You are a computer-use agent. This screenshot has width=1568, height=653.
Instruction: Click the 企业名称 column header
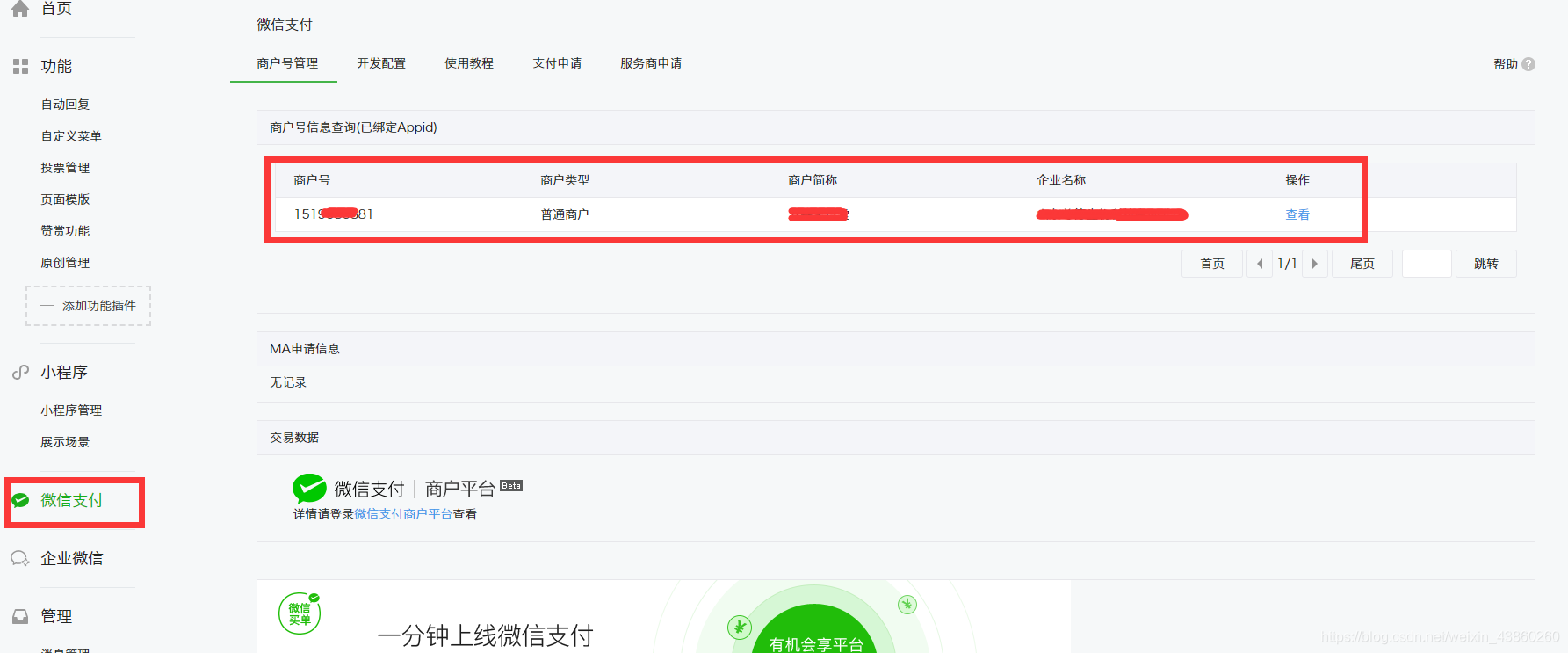point(1061,180)
